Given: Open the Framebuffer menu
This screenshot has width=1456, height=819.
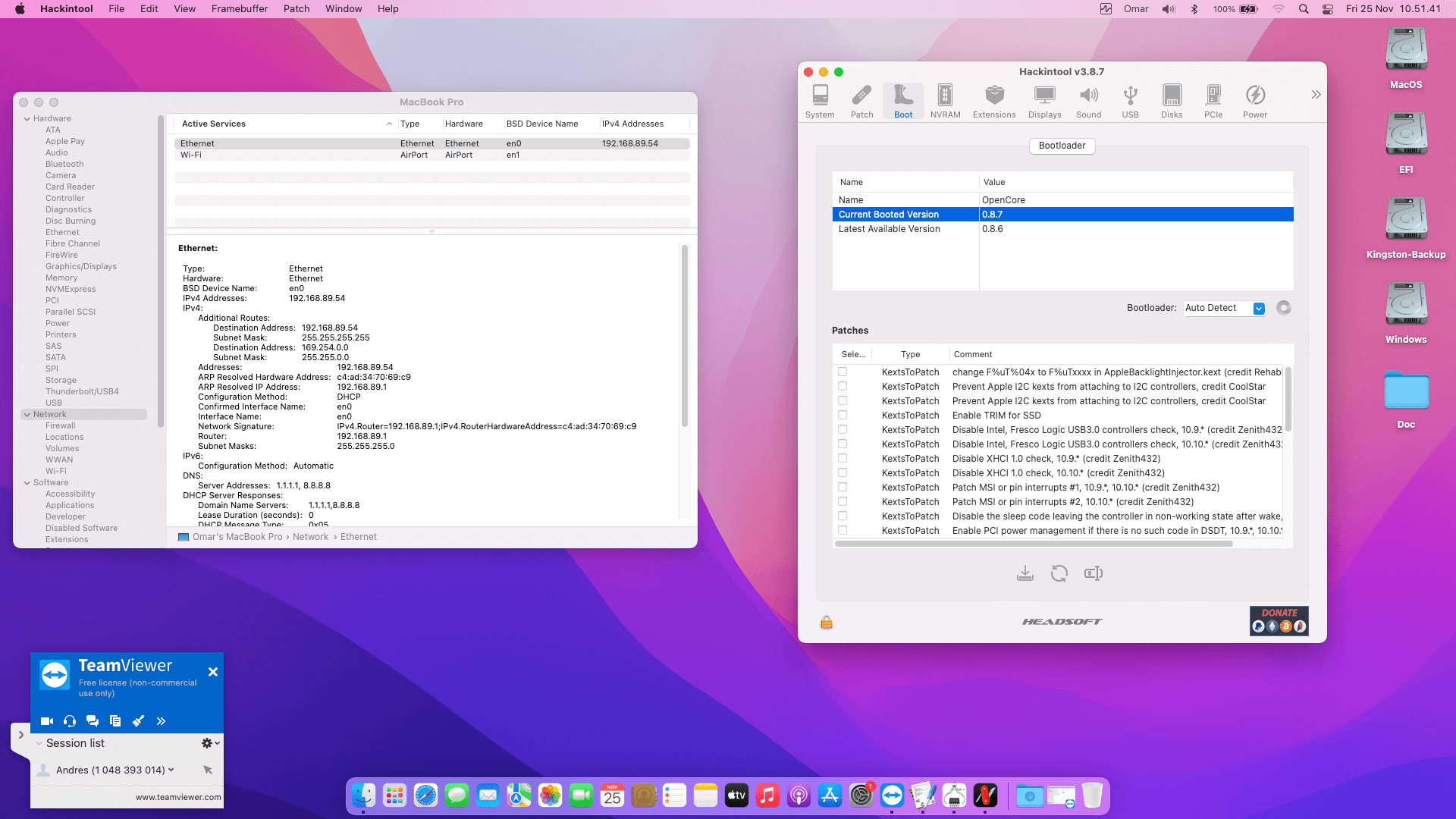Looking at the screenshot, I should [240, 9].
